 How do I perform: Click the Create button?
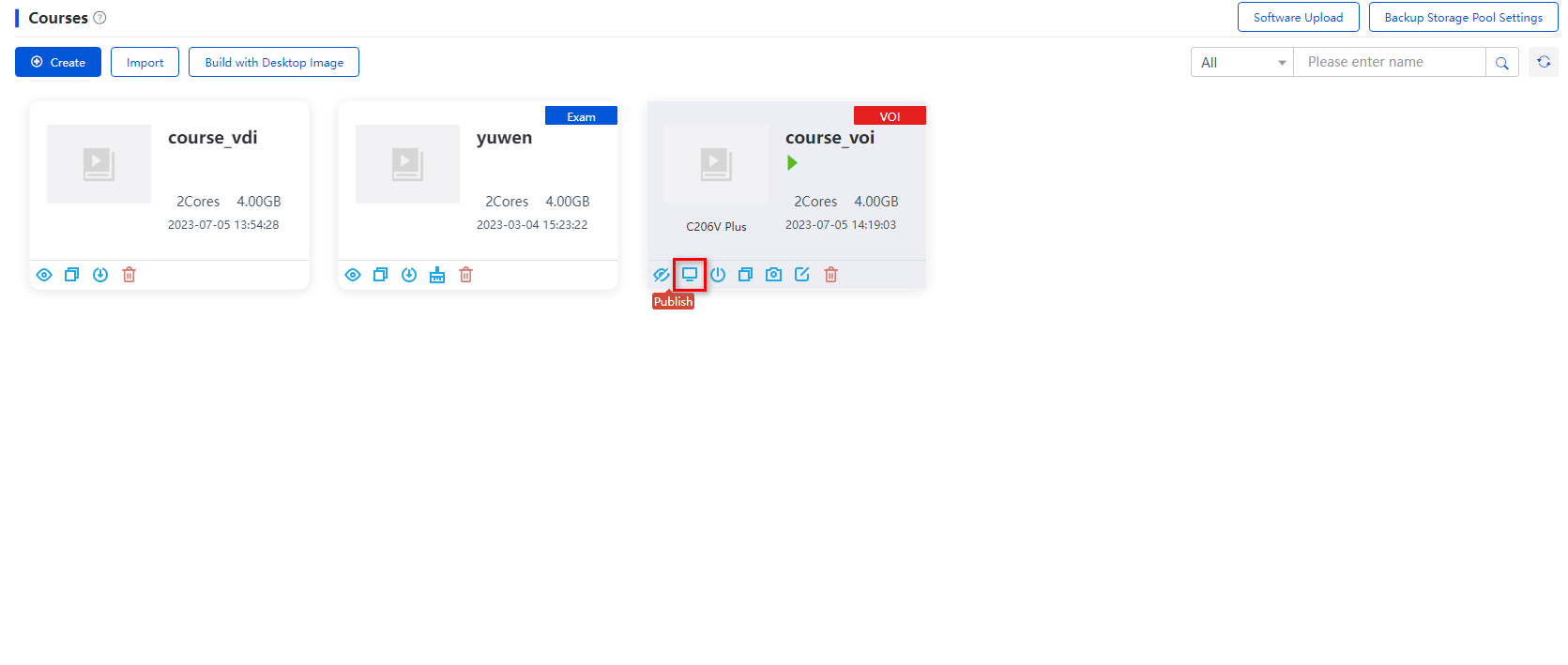(x=58, y=63)
